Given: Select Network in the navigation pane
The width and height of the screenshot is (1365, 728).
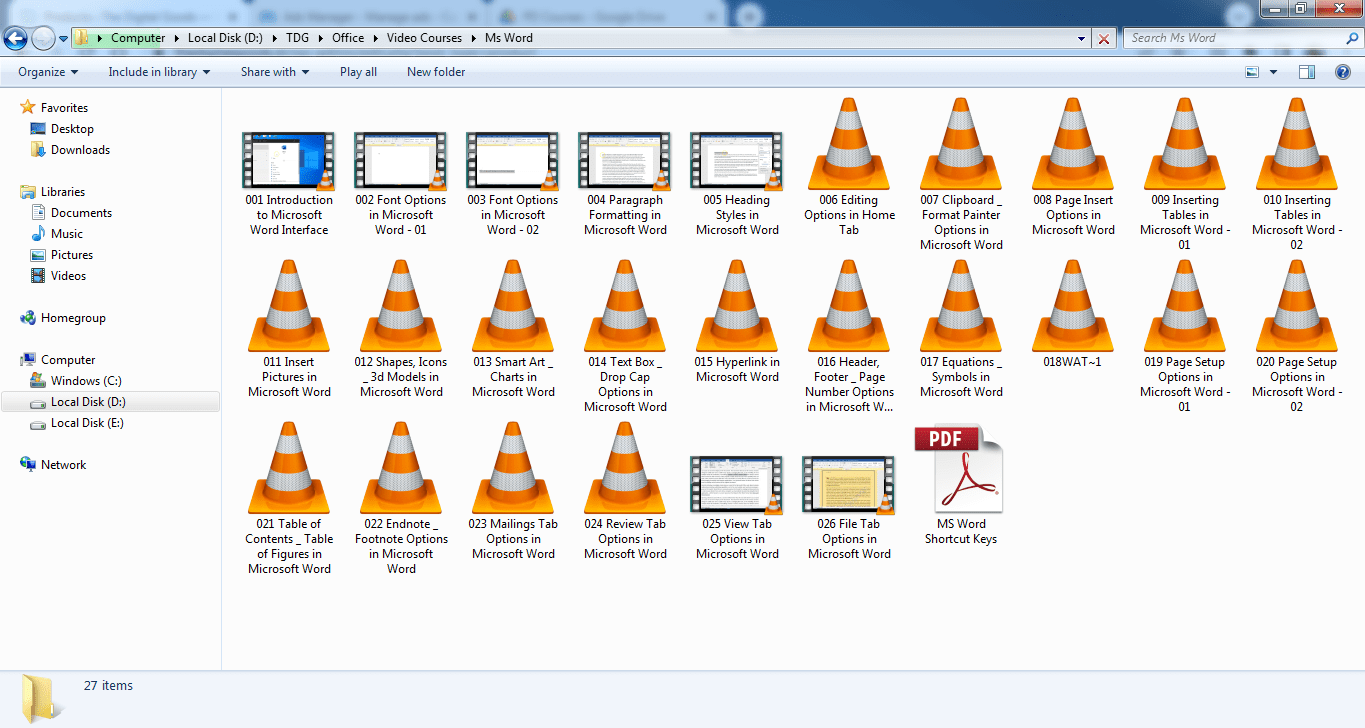Looking at the screenshot, I should click(x=63, y=465).
